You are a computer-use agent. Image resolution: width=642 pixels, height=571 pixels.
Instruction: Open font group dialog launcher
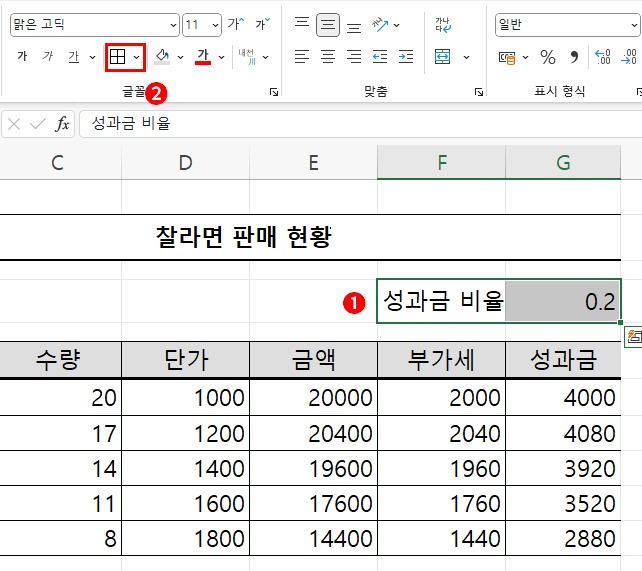(x=274, y=92)
